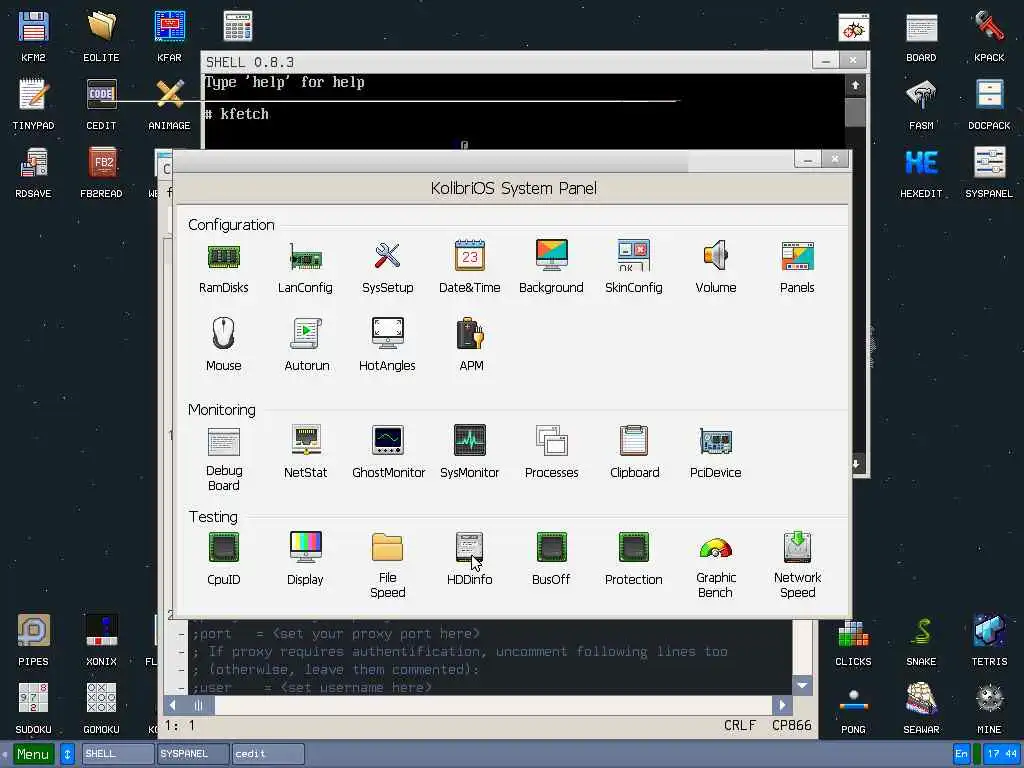Open FB2READ book reader icon
The image size is (1024, 768).
tap(101, 172)
